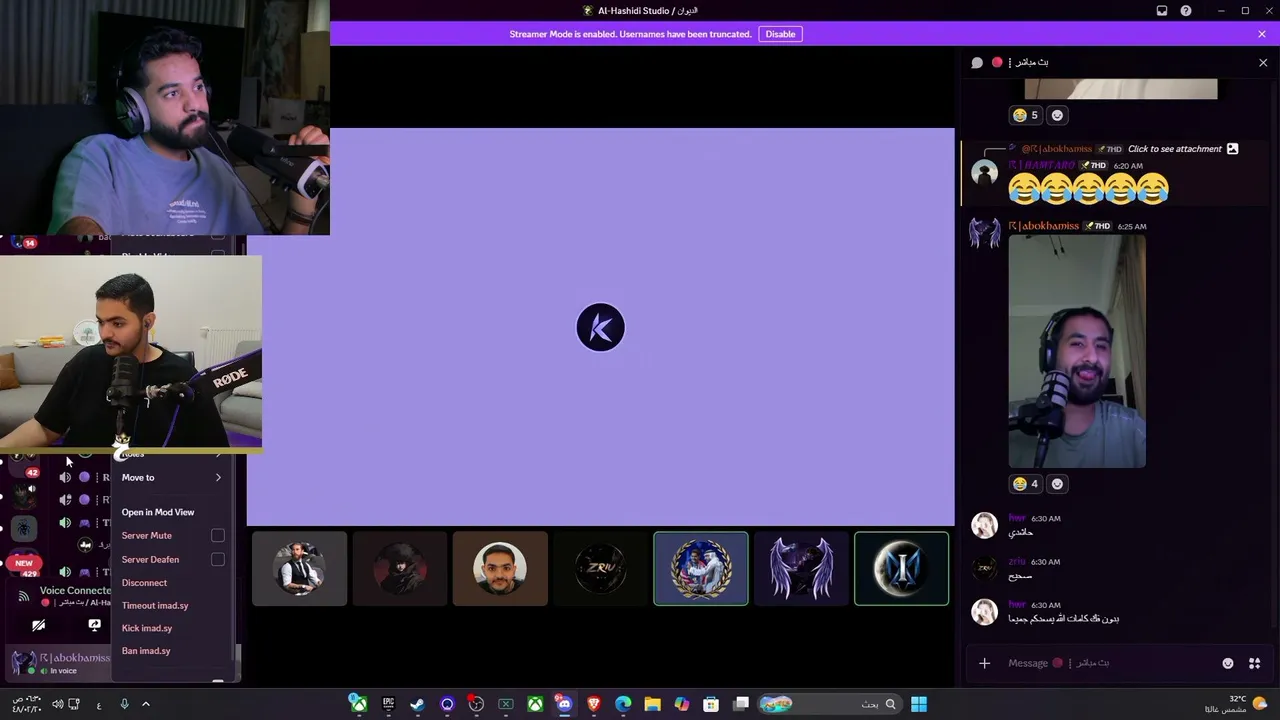Click the microphone icon in system tray

tap(124, 704)
